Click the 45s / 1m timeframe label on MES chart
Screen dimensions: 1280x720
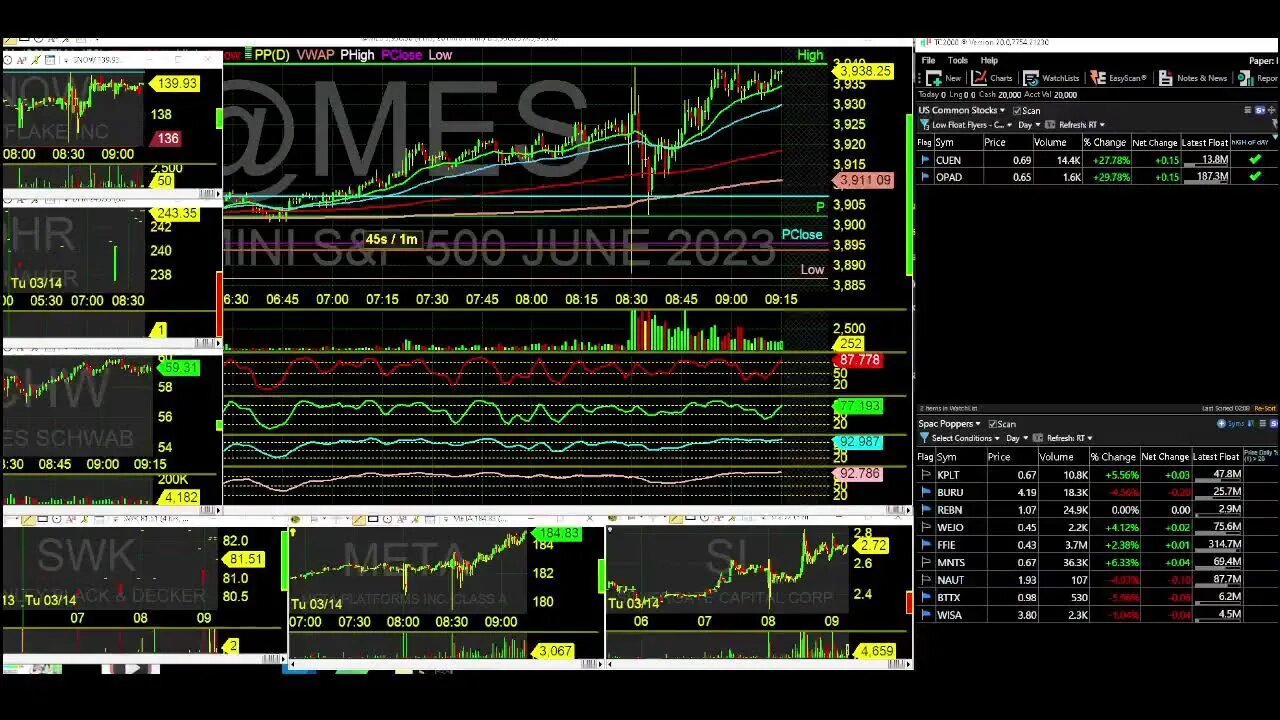[391, 239]
